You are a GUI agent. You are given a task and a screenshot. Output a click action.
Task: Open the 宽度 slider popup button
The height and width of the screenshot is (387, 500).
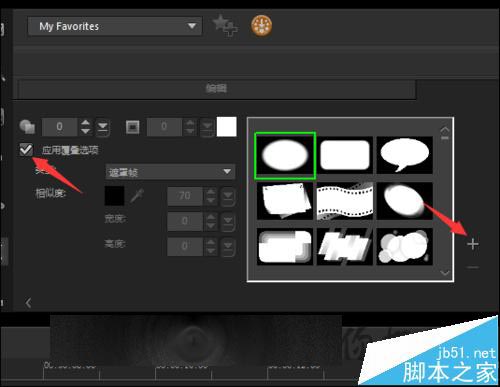(x=228, y=222)
